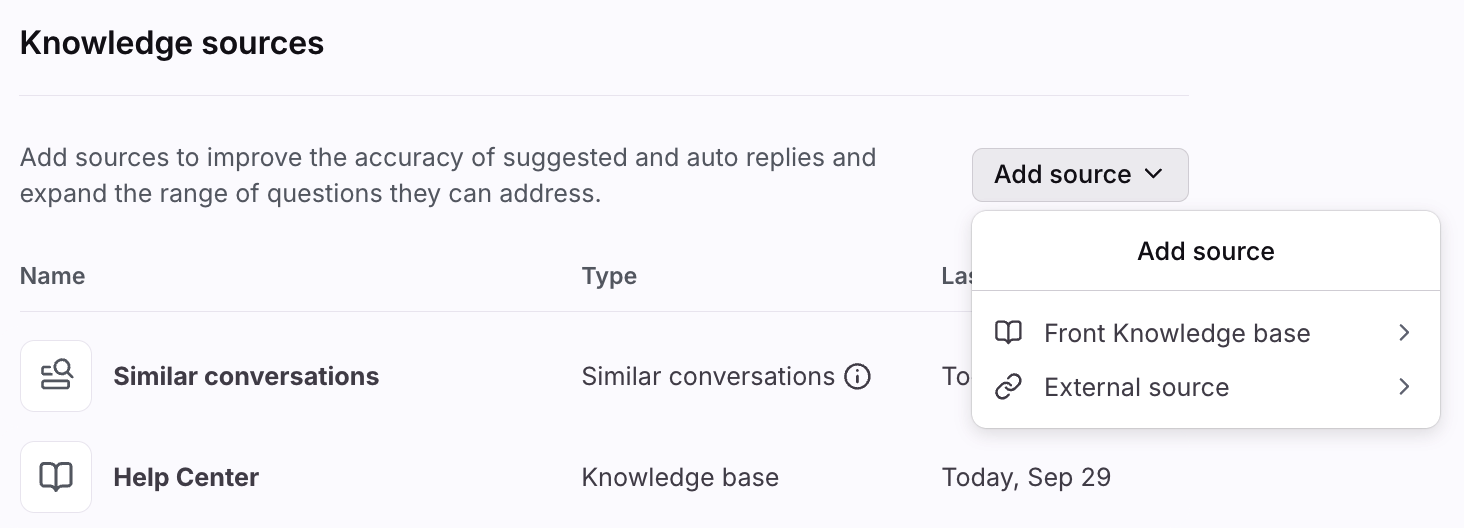This screenshot has width=1464, height=528.
Task: Click the Type column header
Action: 609,276
